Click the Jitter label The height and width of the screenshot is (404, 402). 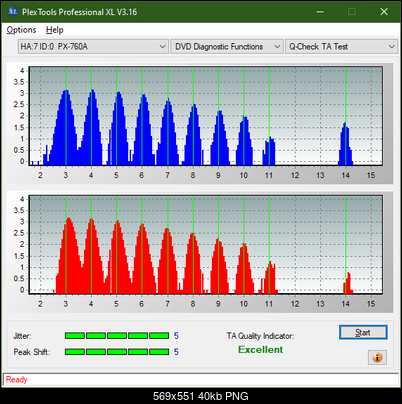pyautogui.click(x=22, y=336)
